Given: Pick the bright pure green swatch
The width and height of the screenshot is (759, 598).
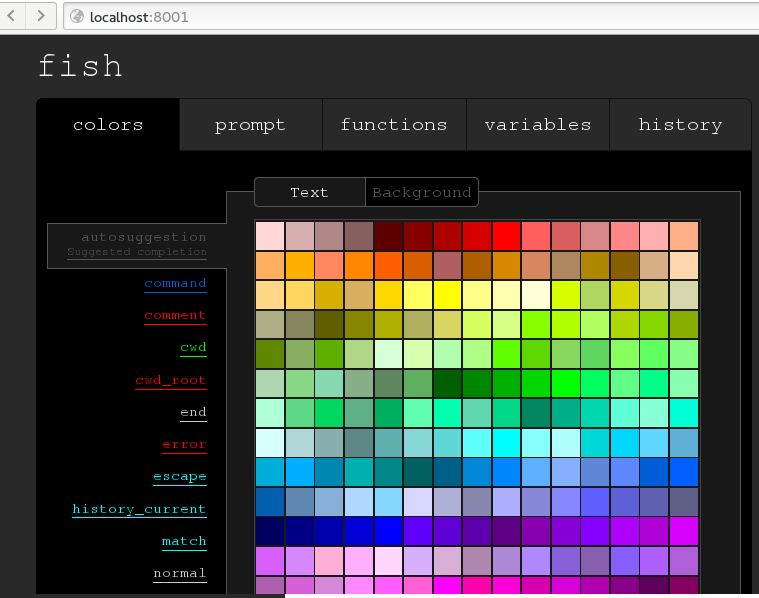Looking at the screenshot, I should coord(565,383).
